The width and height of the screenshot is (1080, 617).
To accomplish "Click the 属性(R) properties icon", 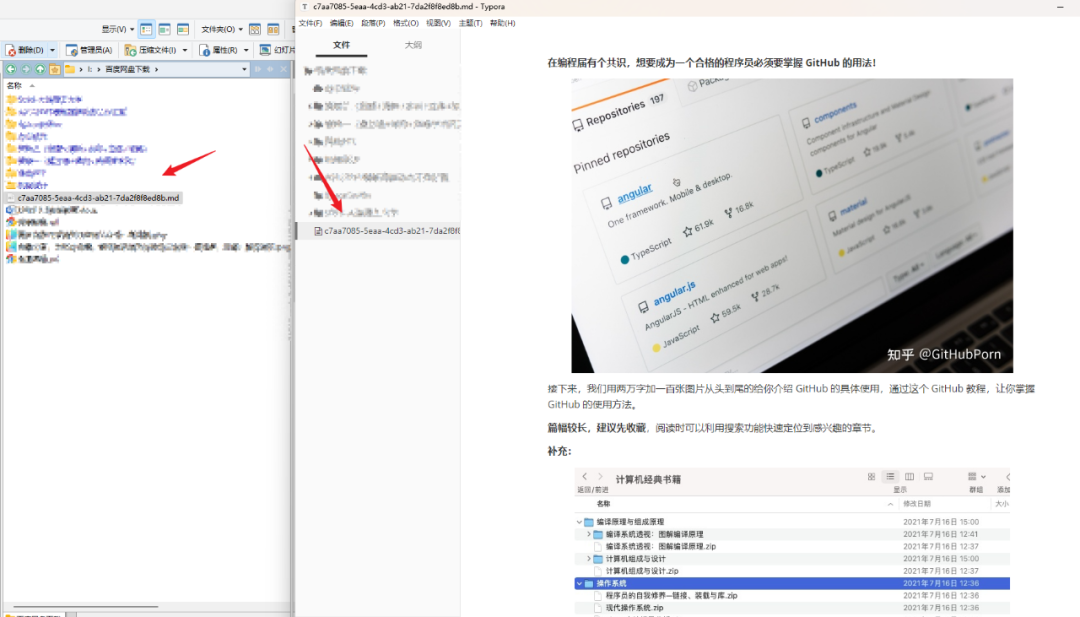I will pyautogui.click(x=205, y=50).
